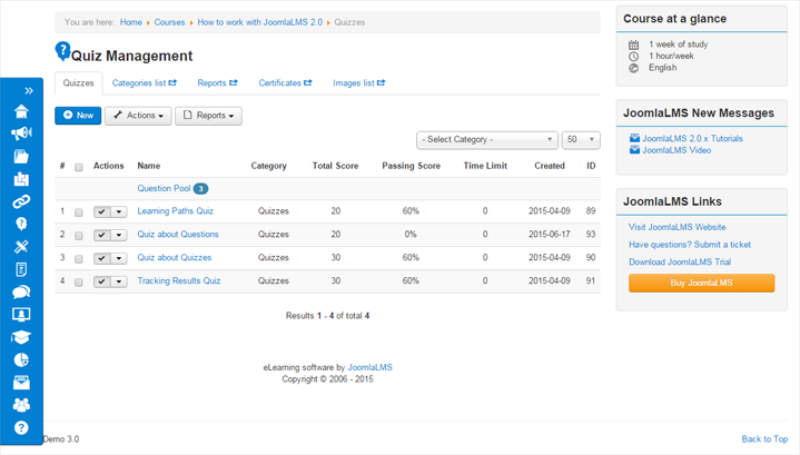Select the Quizzes tab
800x455 pixels.
click(x=79, y=83)
